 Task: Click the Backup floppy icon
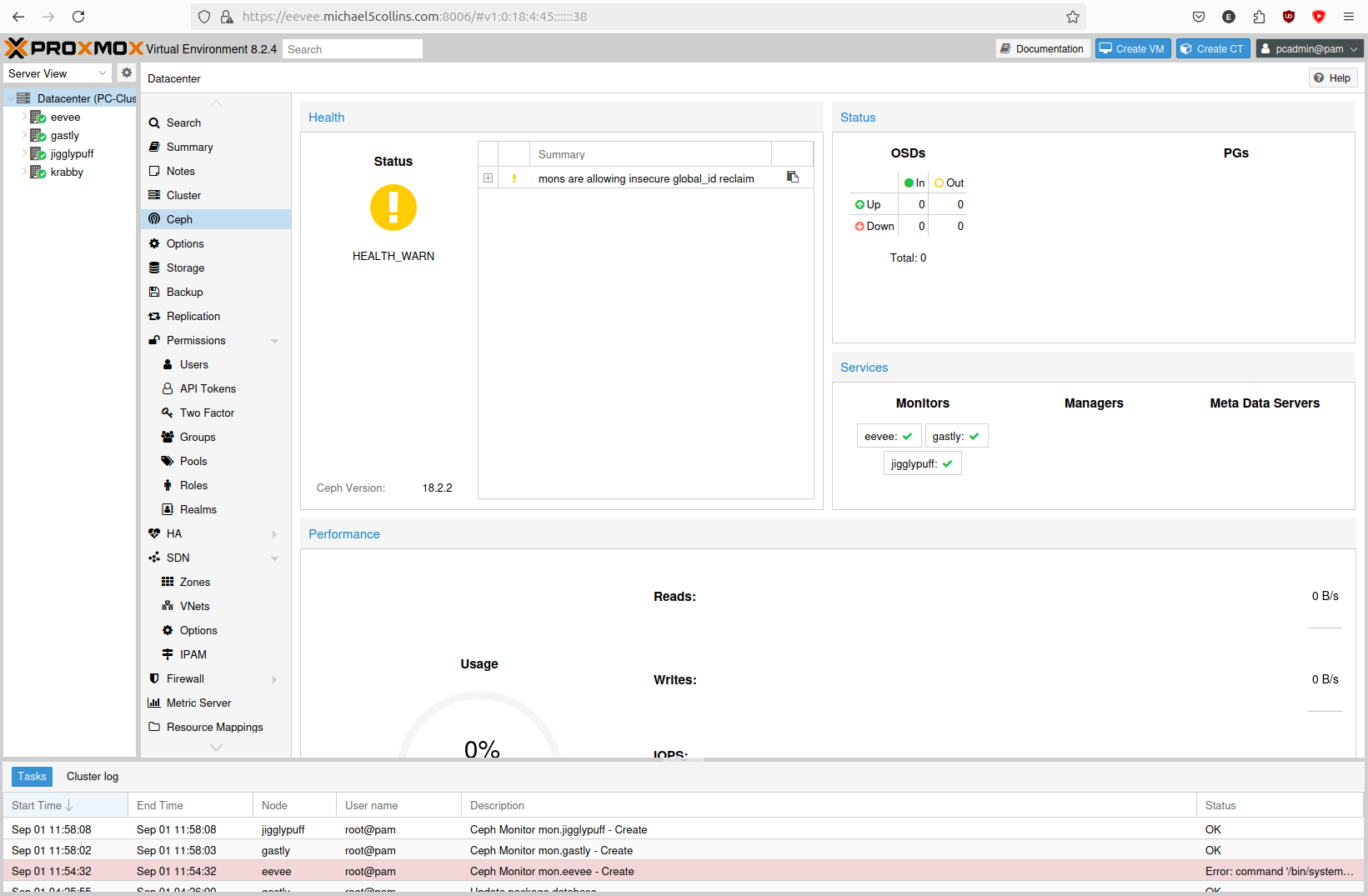coord(154,292)
